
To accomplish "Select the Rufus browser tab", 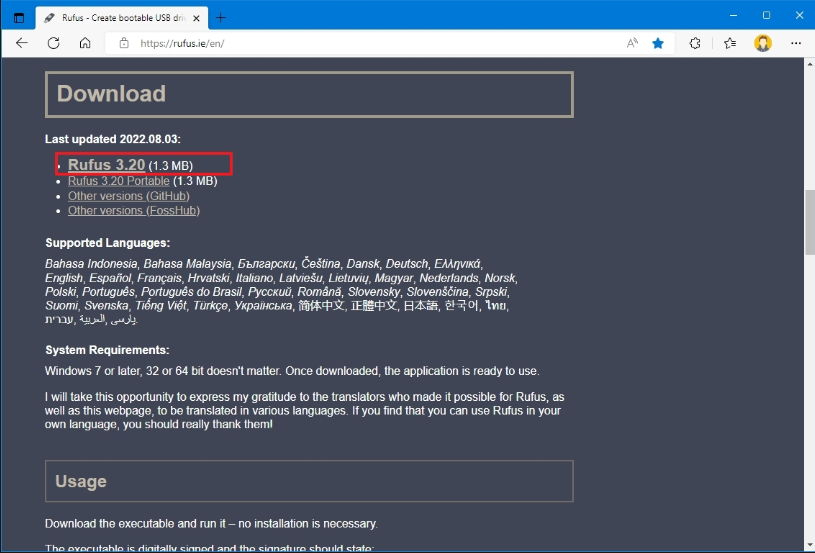I will pyautogui.click(x=122, y=18).
